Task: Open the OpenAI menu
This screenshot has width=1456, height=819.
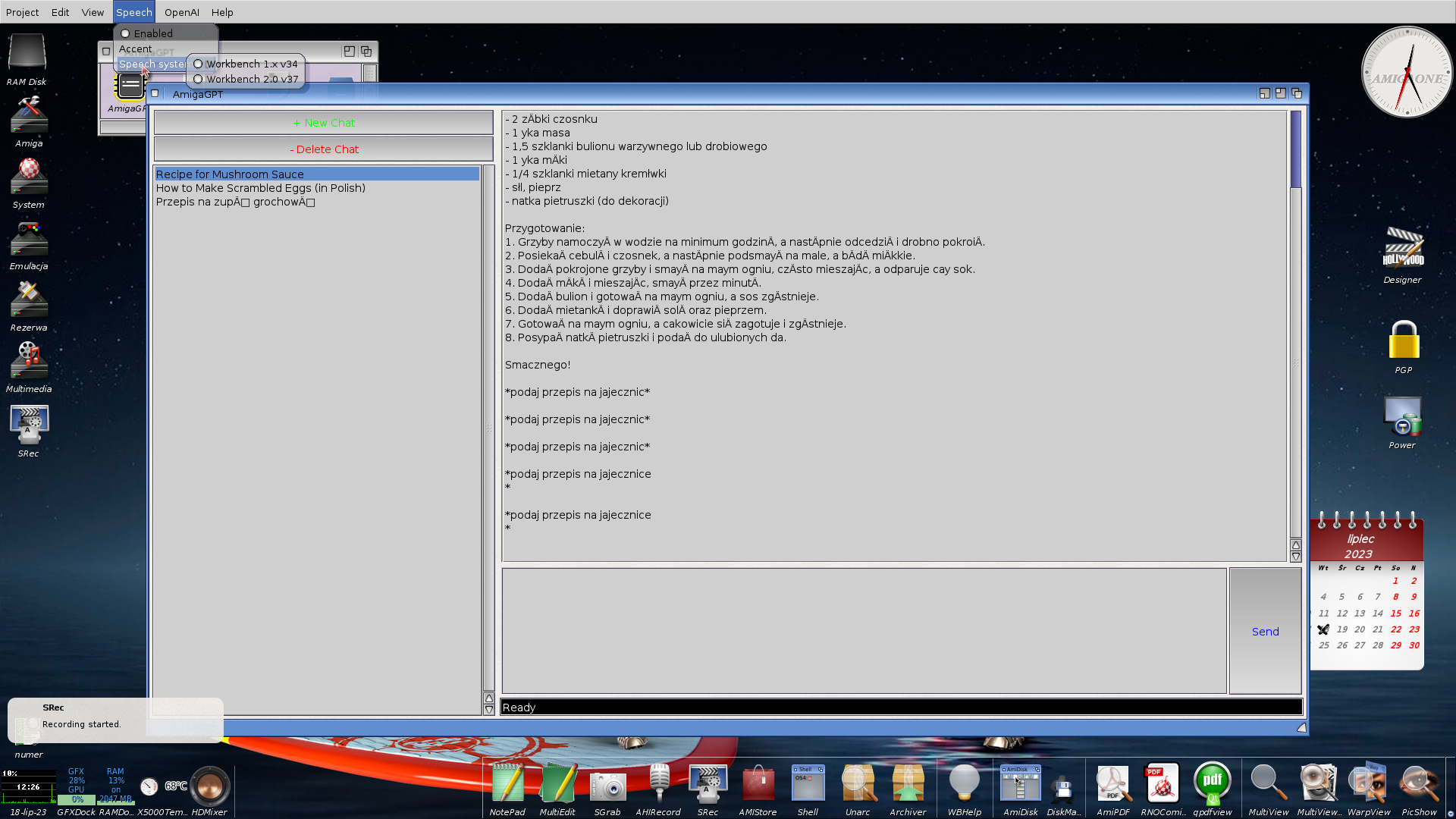Action: coord(182,12)
